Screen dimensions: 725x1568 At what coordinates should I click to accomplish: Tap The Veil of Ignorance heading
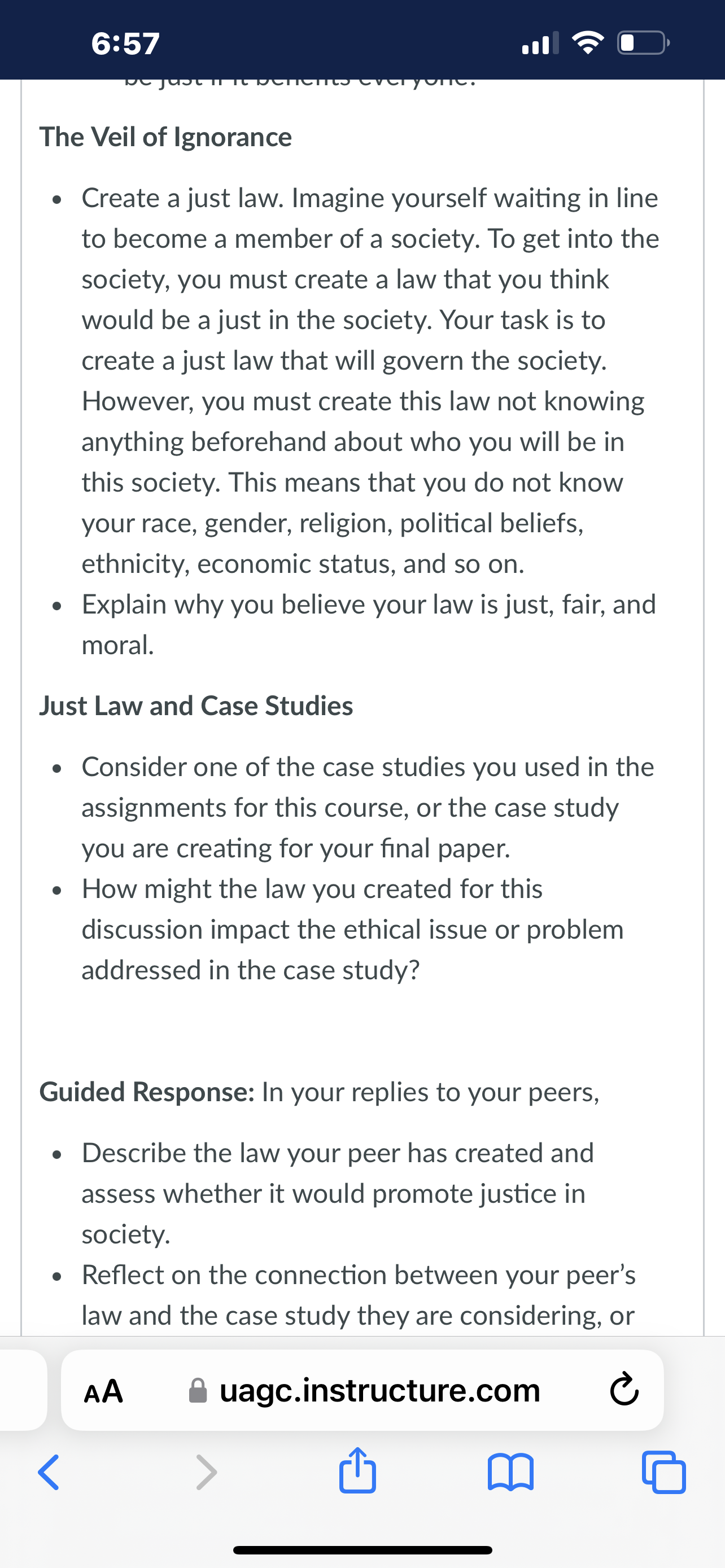click(x=165, y=137)
